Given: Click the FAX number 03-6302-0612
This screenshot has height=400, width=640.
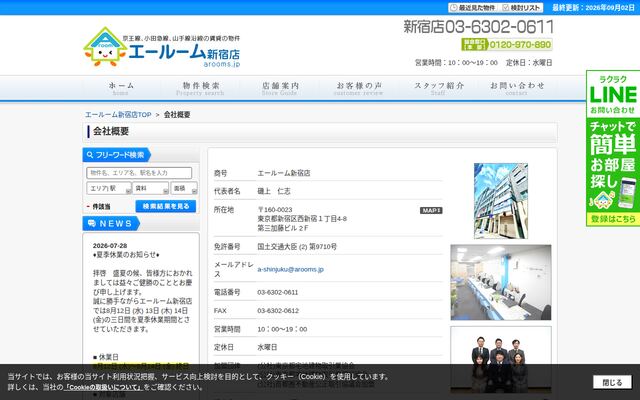Looking at the screenshot, I should 278,311.
